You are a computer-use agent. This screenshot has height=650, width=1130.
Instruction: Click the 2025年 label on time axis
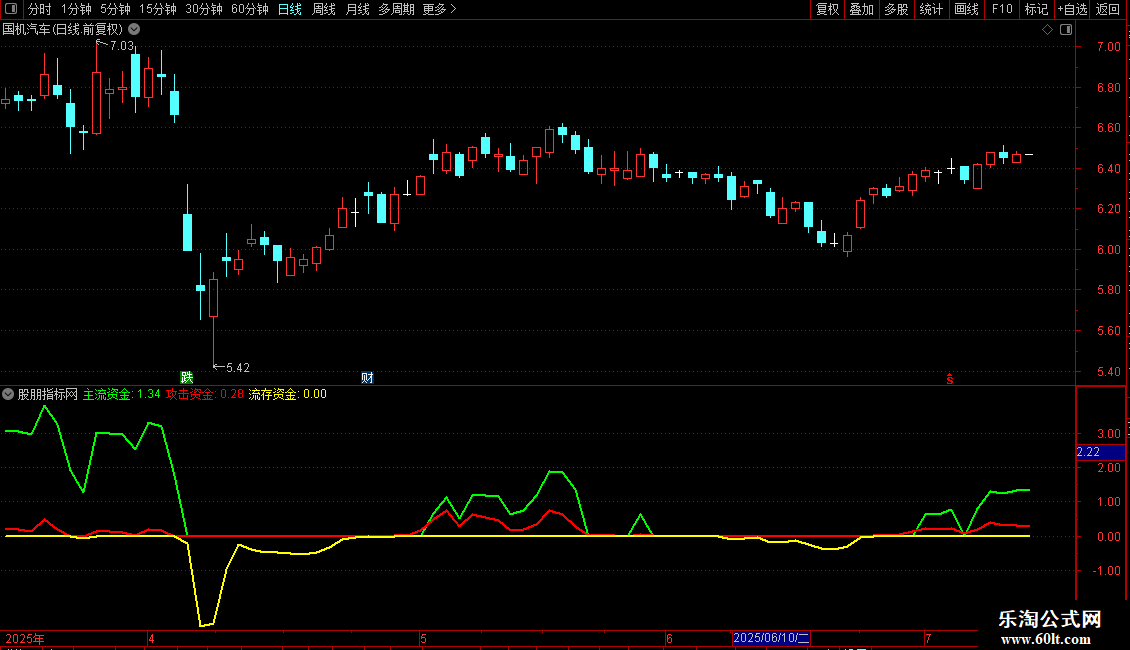(25, 638)
